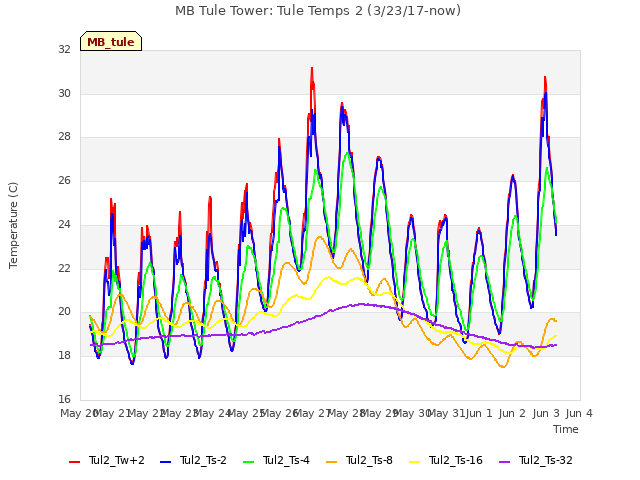Click the 30 y-axis tick label
This screenshot has height=480, width=640.
click(64, 93)
